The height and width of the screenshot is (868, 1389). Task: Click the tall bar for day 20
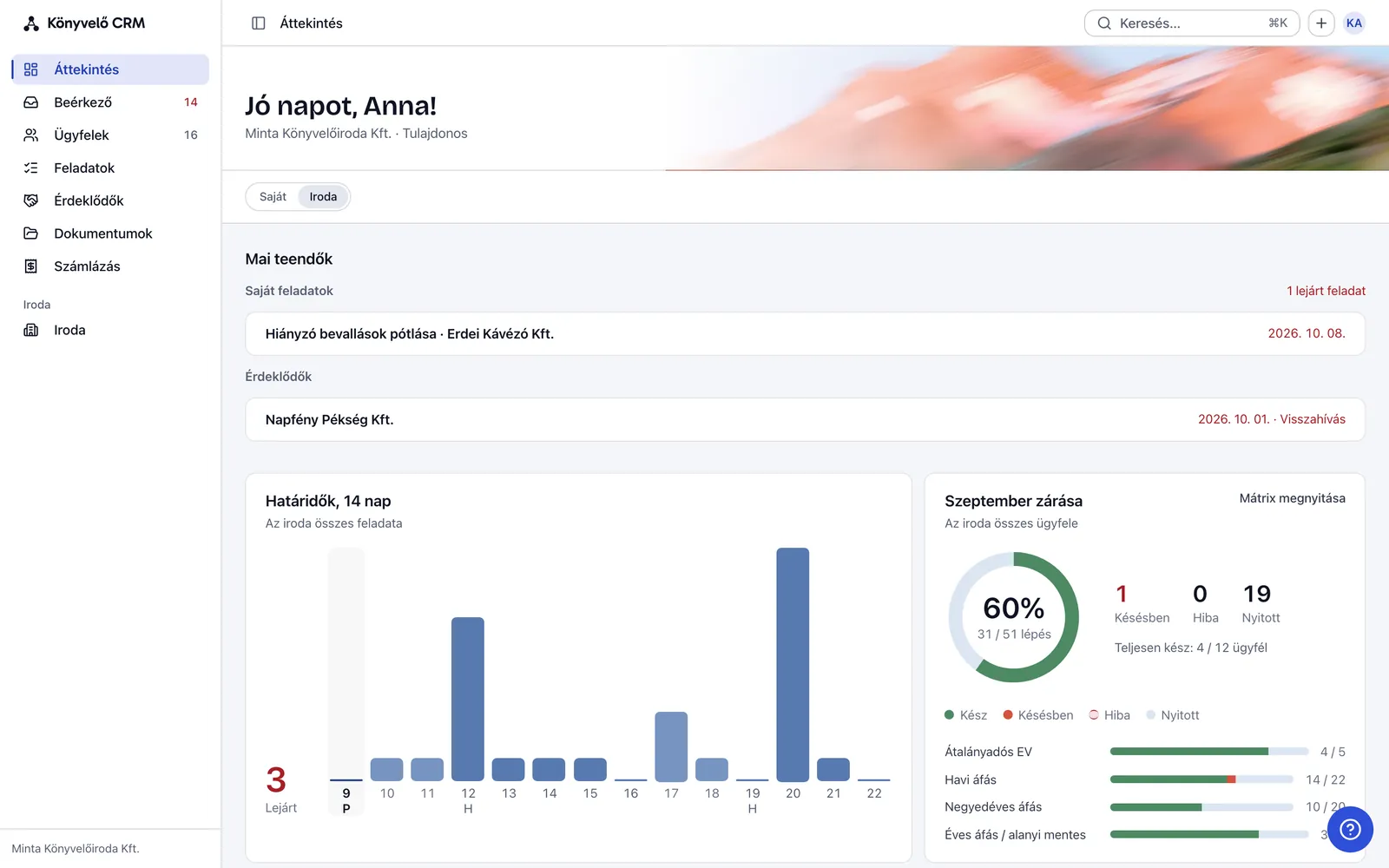[x=793, y=665]
